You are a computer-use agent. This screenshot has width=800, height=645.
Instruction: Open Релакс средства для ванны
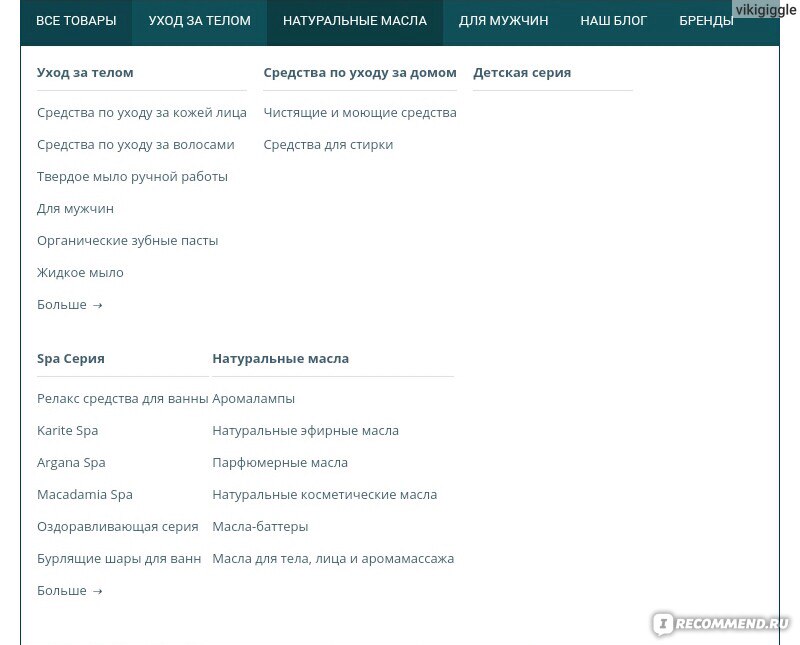(122, 399)
